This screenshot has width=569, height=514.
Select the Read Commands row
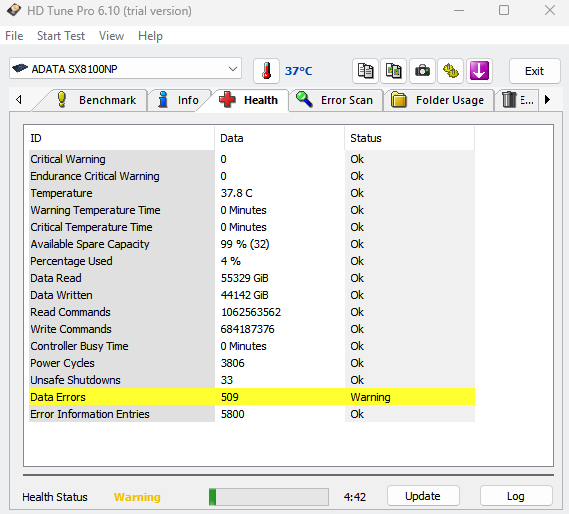(252, 312)
